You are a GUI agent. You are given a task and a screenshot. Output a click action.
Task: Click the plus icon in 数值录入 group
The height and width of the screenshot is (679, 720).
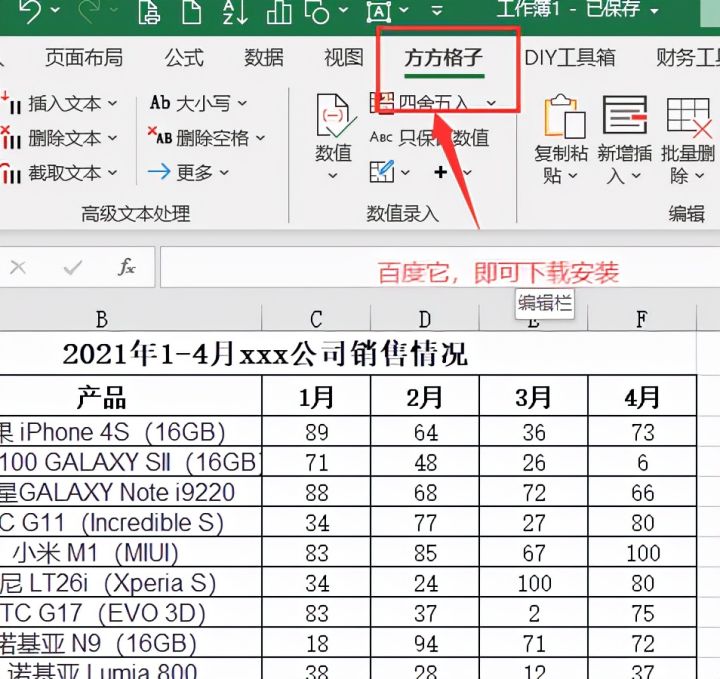tap(440, 172)
